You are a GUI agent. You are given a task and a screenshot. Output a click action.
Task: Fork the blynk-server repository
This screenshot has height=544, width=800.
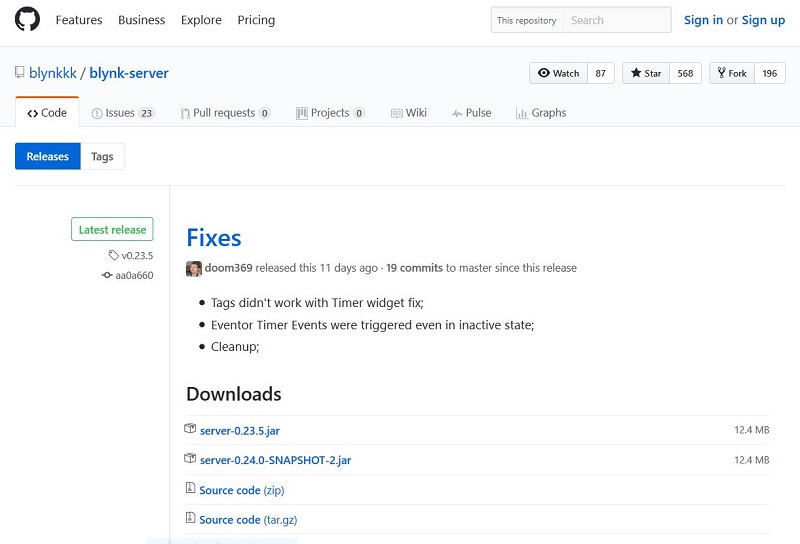(x=732, y=73)
